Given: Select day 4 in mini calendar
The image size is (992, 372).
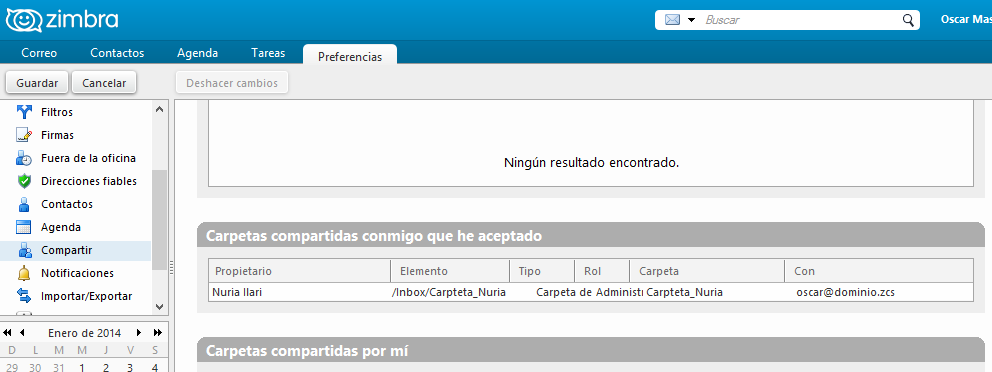Looking at the screenshot, I should (x=154, y=367).
